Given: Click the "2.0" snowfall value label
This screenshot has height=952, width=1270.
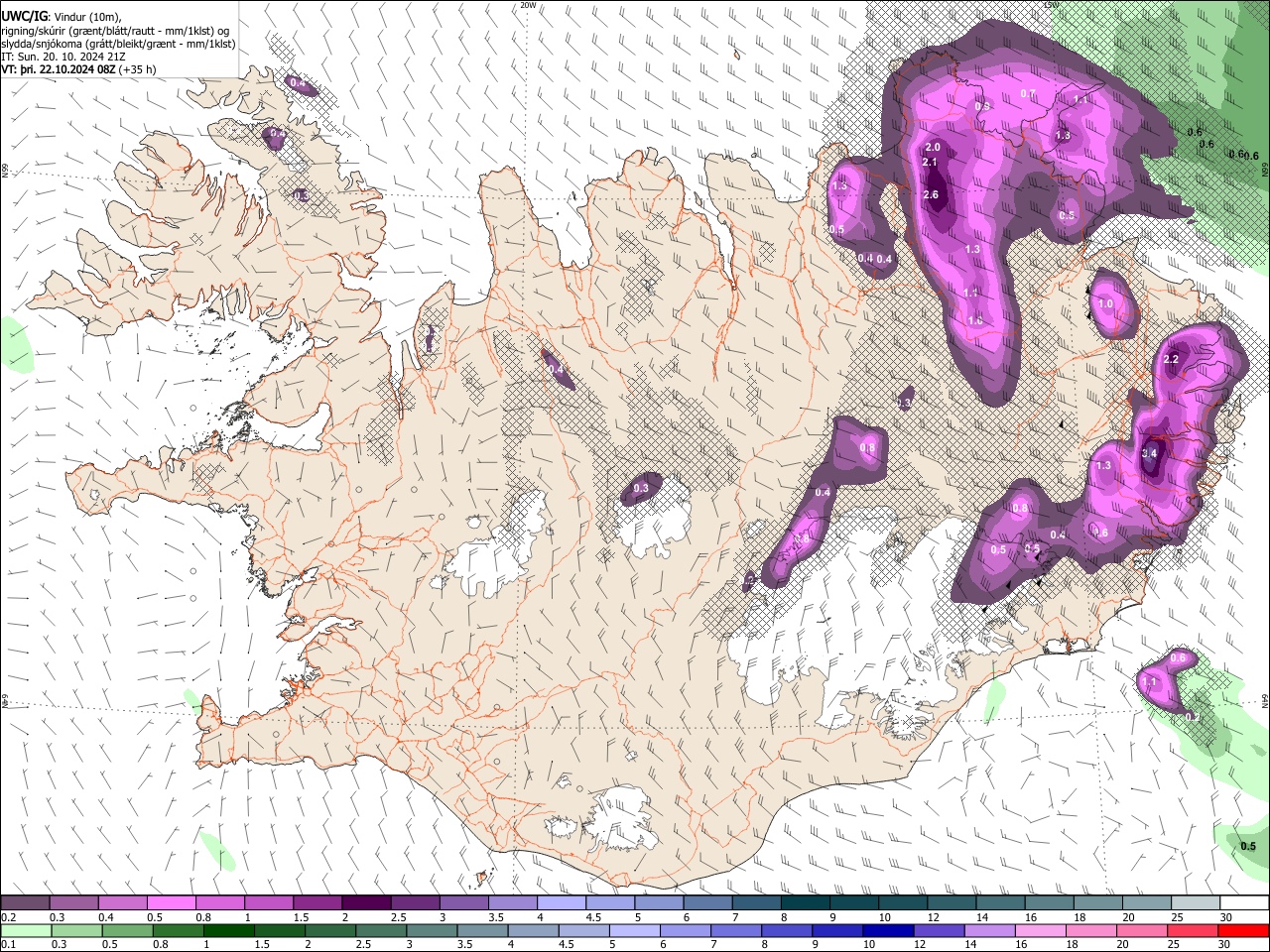Looking at the screenshot, I should click(x=933, y=147).
